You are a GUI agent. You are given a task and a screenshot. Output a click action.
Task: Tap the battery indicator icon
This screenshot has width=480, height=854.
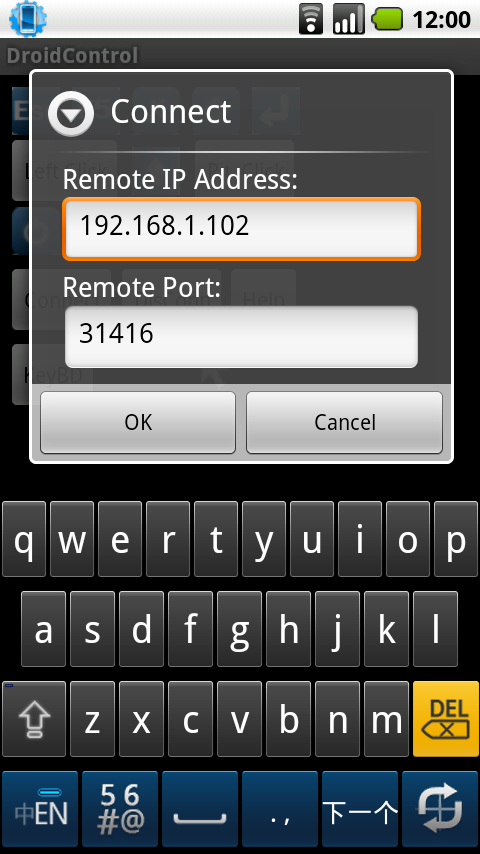point(387,20)
